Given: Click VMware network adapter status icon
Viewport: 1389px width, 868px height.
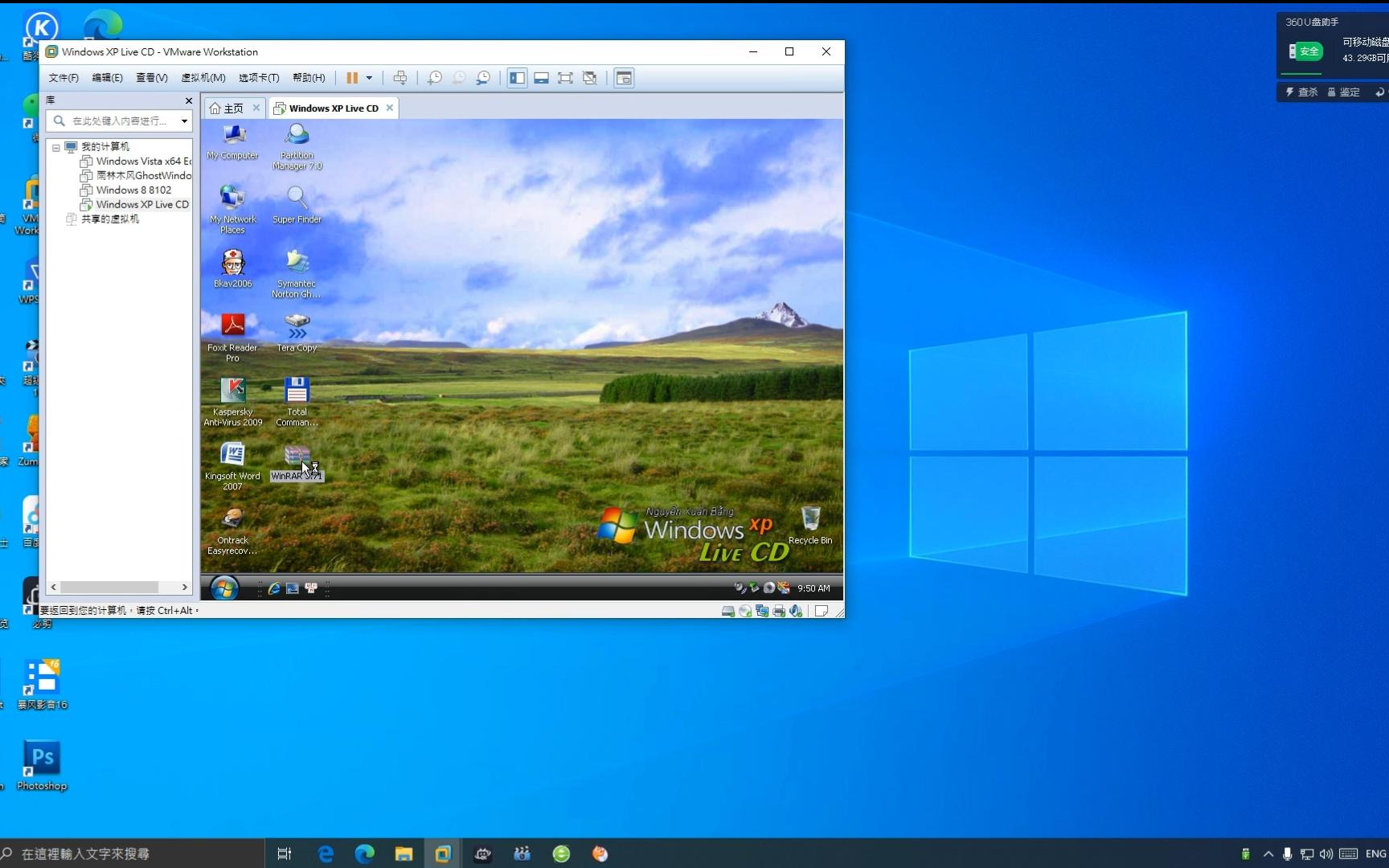Looking at the screenshot, I should [762, 612].
